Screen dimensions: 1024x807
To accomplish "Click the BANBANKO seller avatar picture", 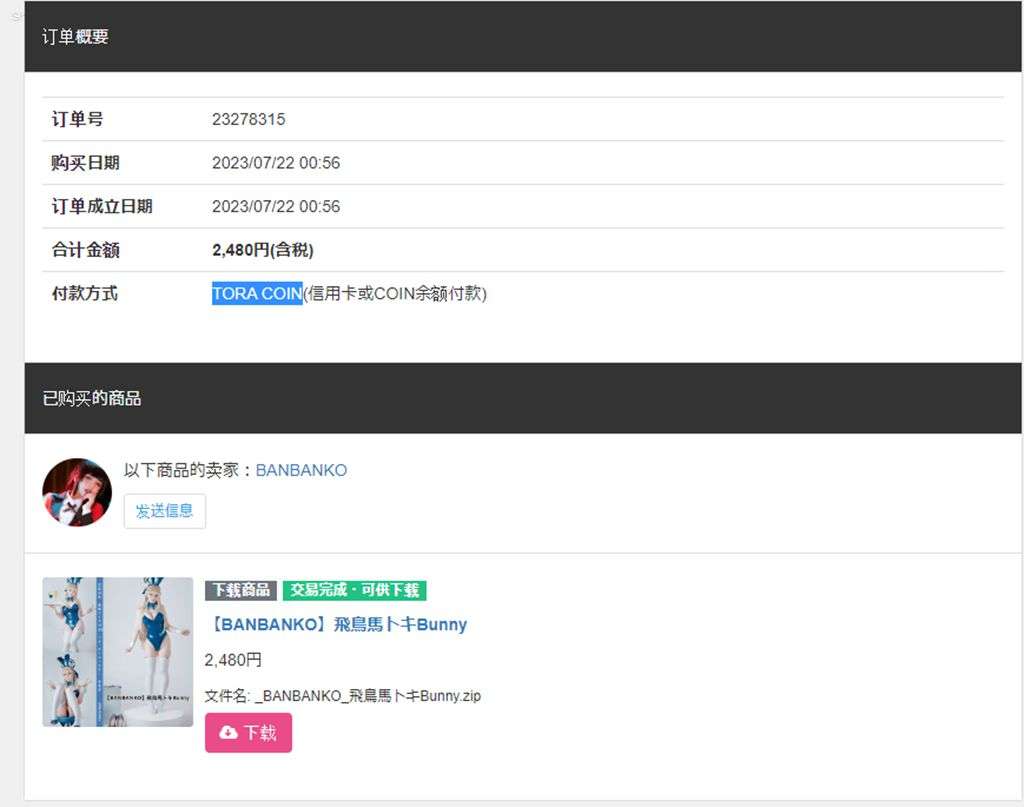I will 77,492.
